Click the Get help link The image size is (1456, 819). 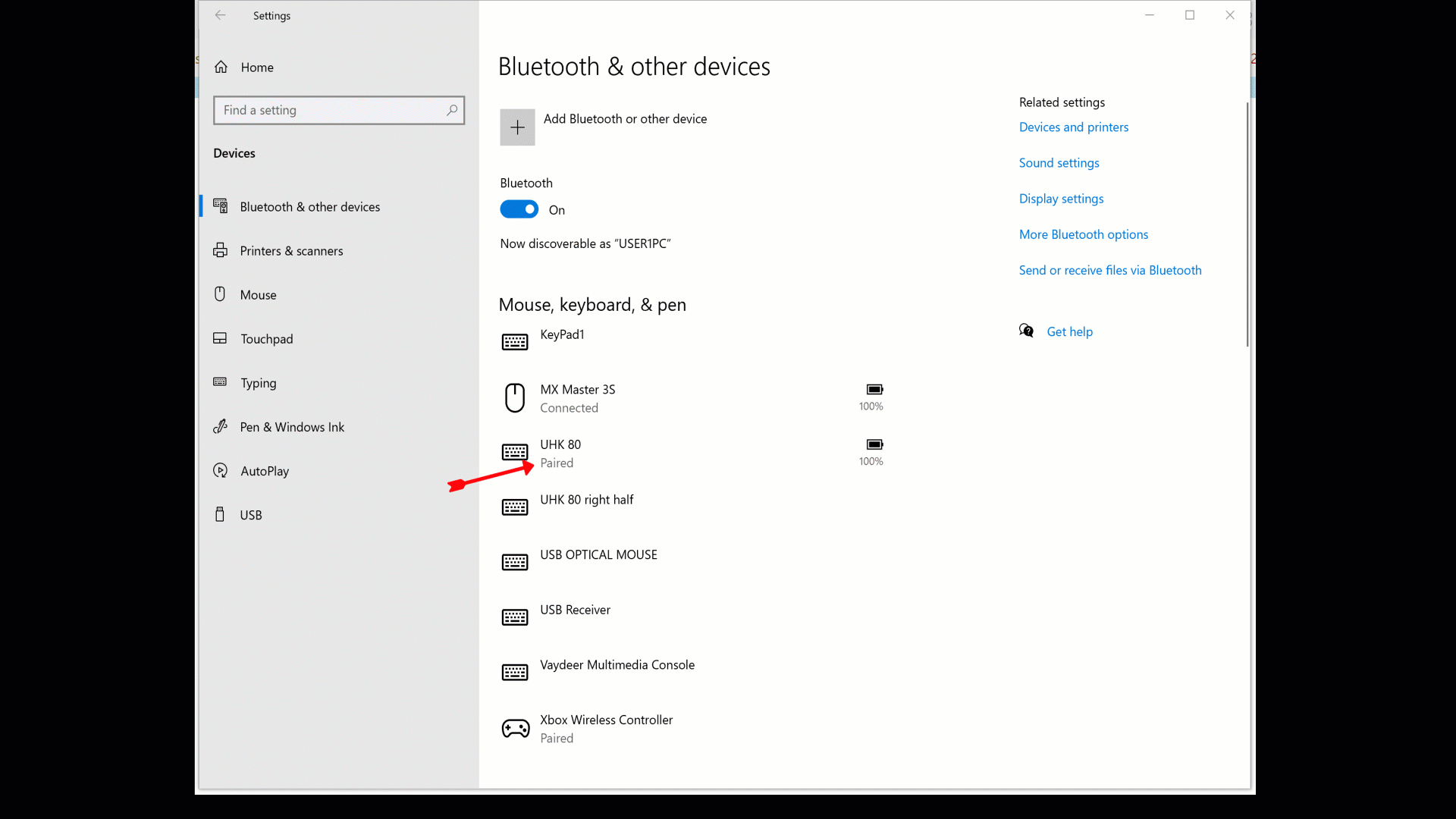(1069, 331)
